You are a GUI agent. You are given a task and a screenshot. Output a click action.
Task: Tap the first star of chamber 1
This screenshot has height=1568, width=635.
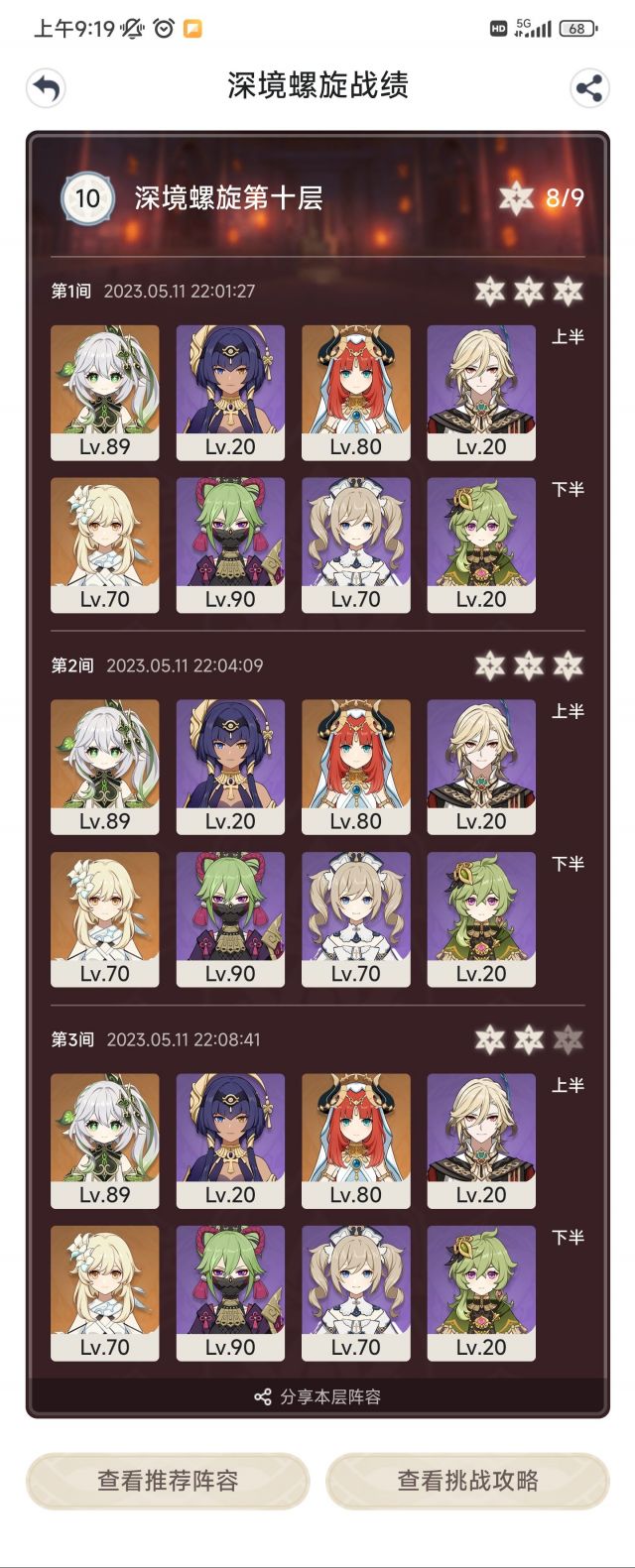point(489,292)
